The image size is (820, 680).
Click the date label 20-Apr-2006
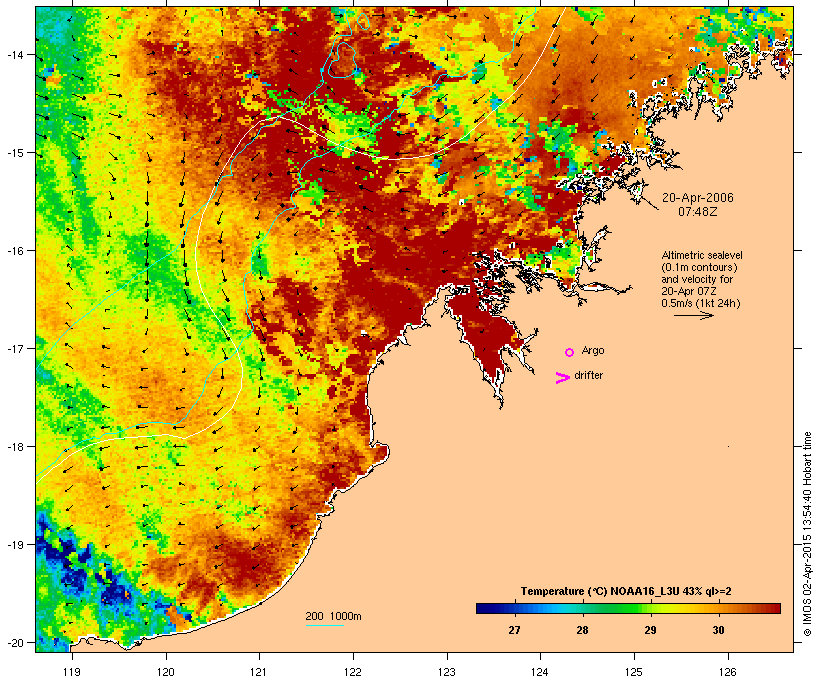(x=698, y=198)
